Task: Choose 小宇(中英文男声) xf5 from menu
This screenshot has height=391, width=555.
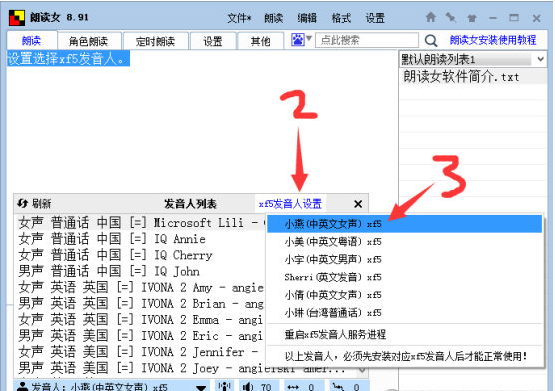Action: (x=404, y=259)
